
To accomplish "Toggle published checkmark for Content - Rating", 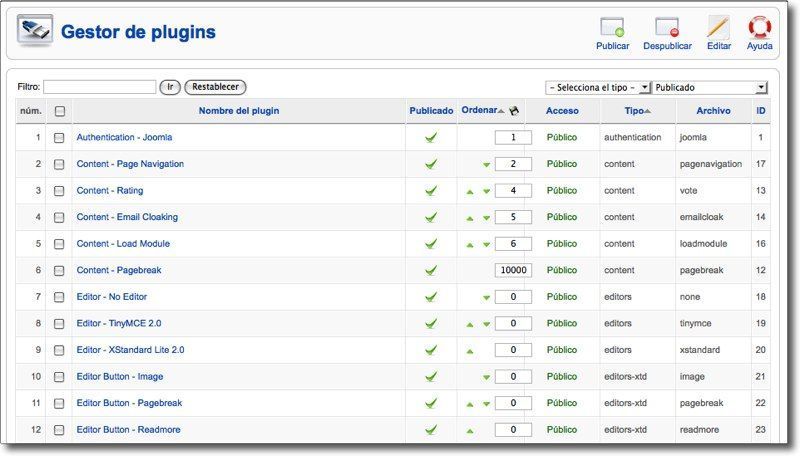I will pos(431,191).
